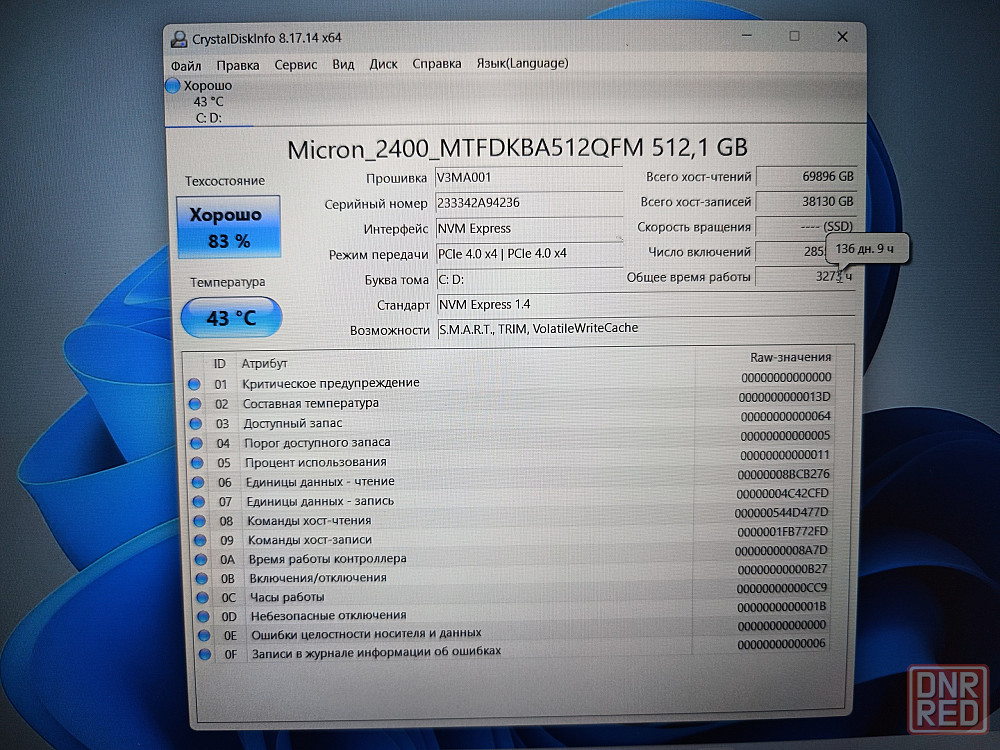Viewport: 1000px width, 750px height.
Task: Open the Справка menu
Action: tap(436, 63)
